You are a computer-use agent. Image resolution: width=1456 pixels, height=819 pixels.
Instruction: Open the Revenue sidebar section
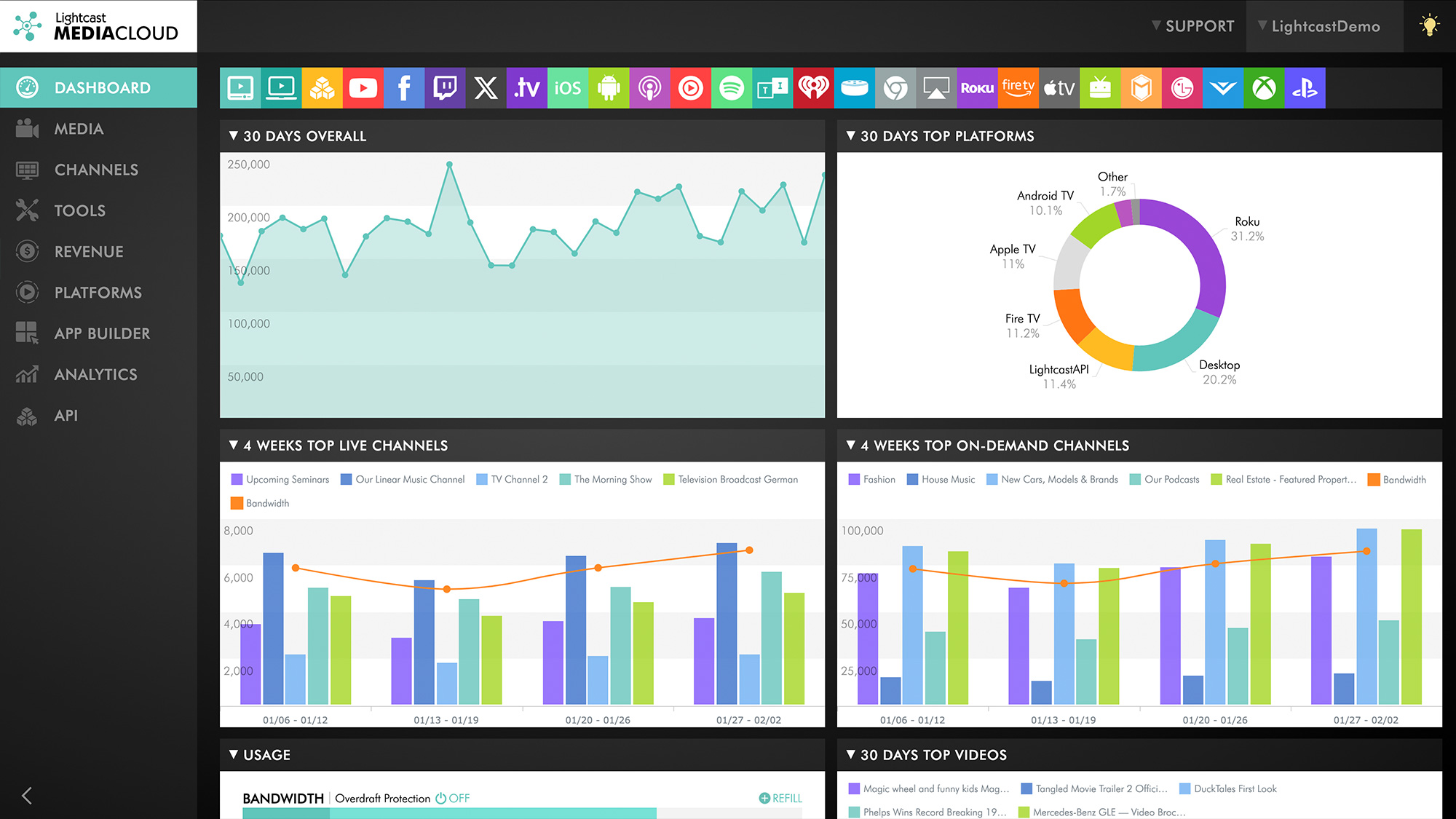pos(89,251)
